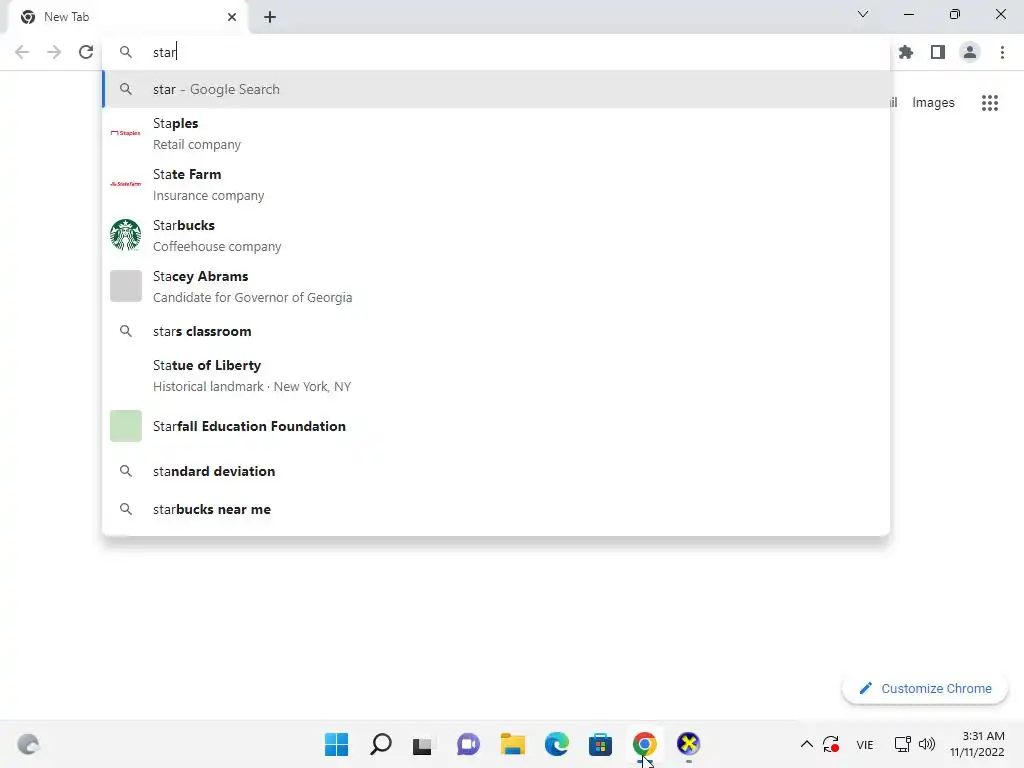Choose the Stacey Abrams suggestion
This screenshot has height=768, width=1024.
(496, 286)
